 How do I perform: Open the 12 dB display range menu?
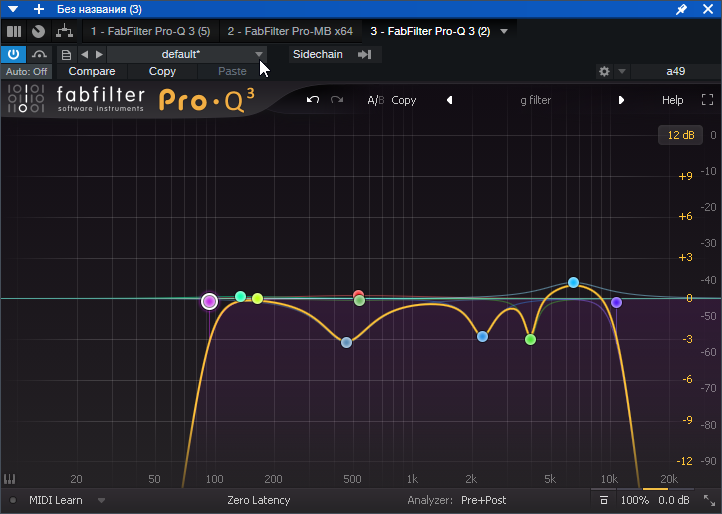681,135
